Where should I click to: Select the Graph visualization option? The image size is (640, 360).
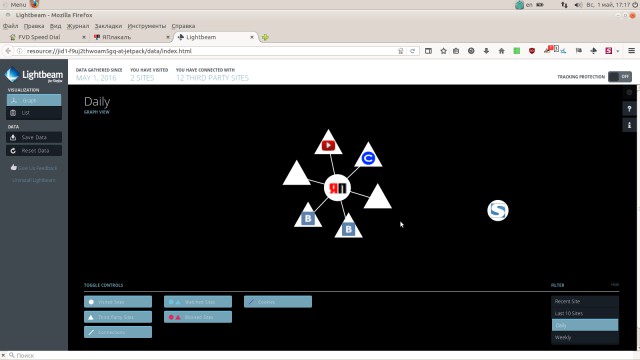coord(34,100)
